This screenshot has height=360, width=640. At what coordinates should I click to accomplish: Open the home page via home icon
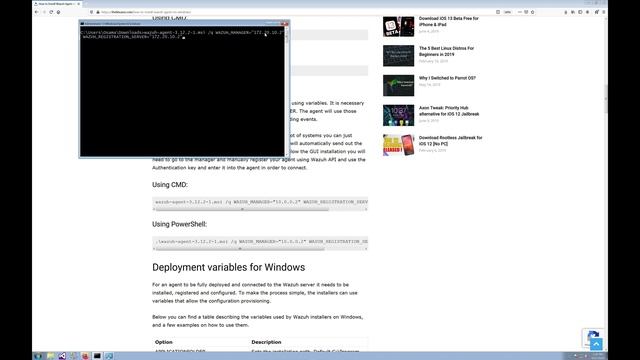(x=58, y=12)
